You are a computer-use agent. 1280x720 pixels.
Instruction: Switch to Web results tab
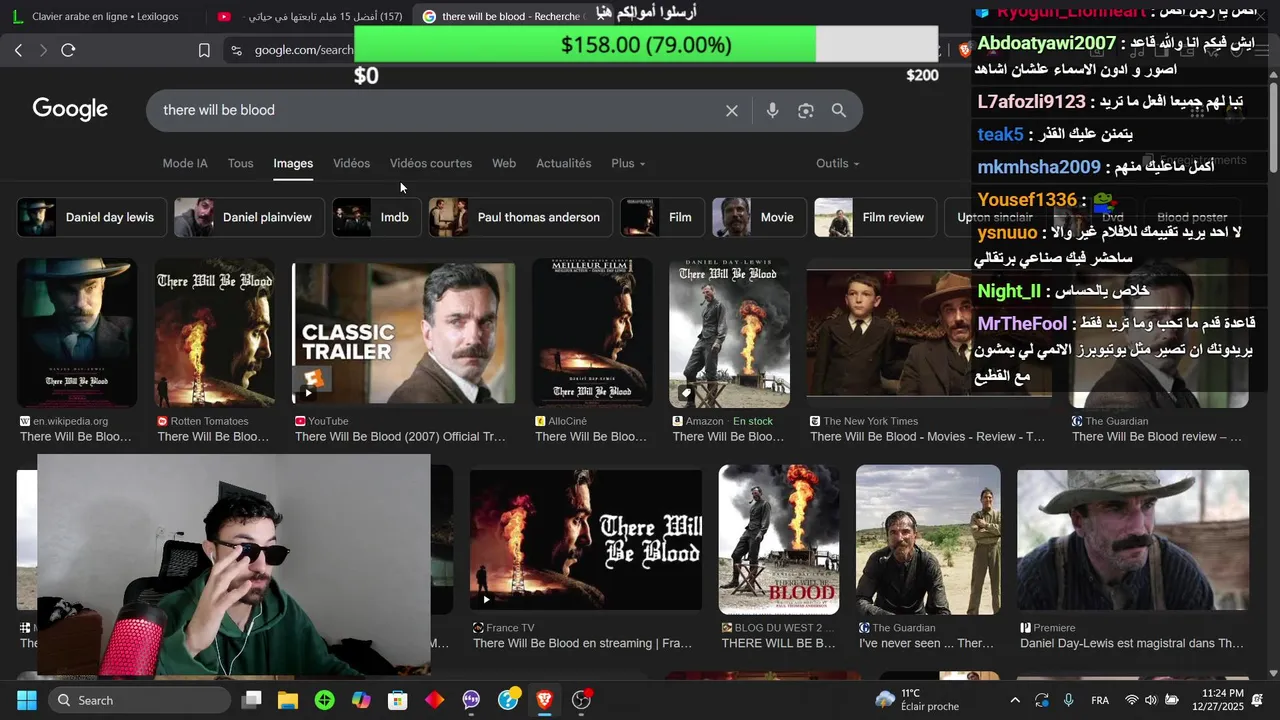pyautogui.click(x=504, y=163)
